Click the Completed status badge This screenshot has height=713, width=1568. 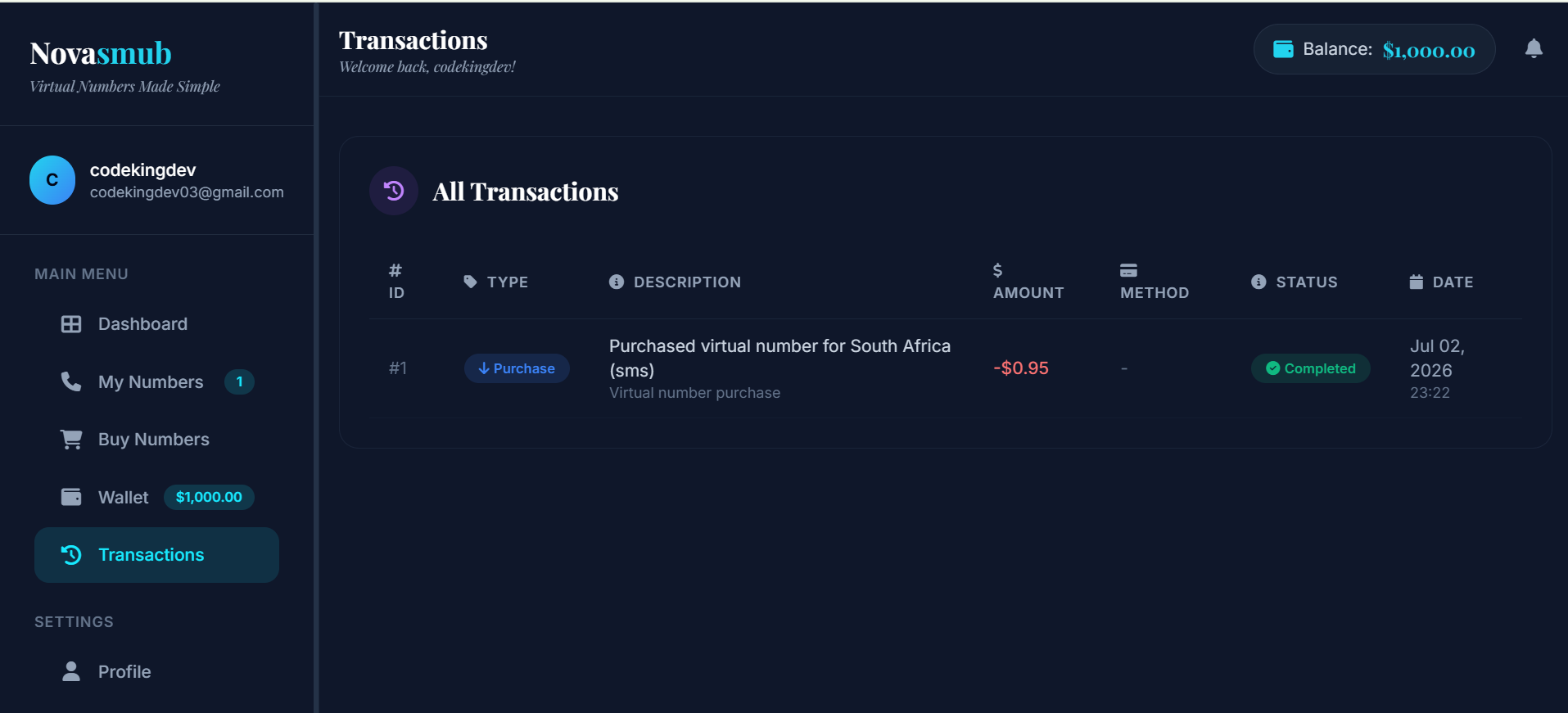[x=1310, y=368]
